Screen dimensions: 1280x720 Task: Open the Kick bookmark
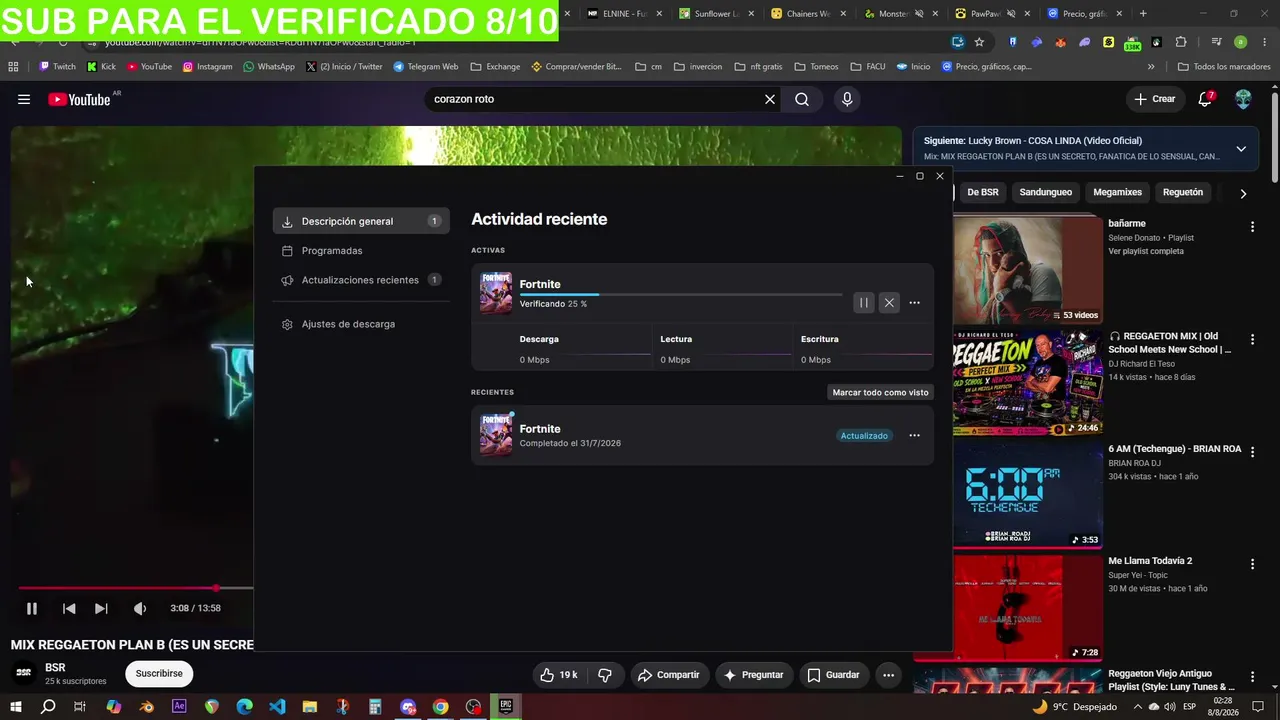101,67
